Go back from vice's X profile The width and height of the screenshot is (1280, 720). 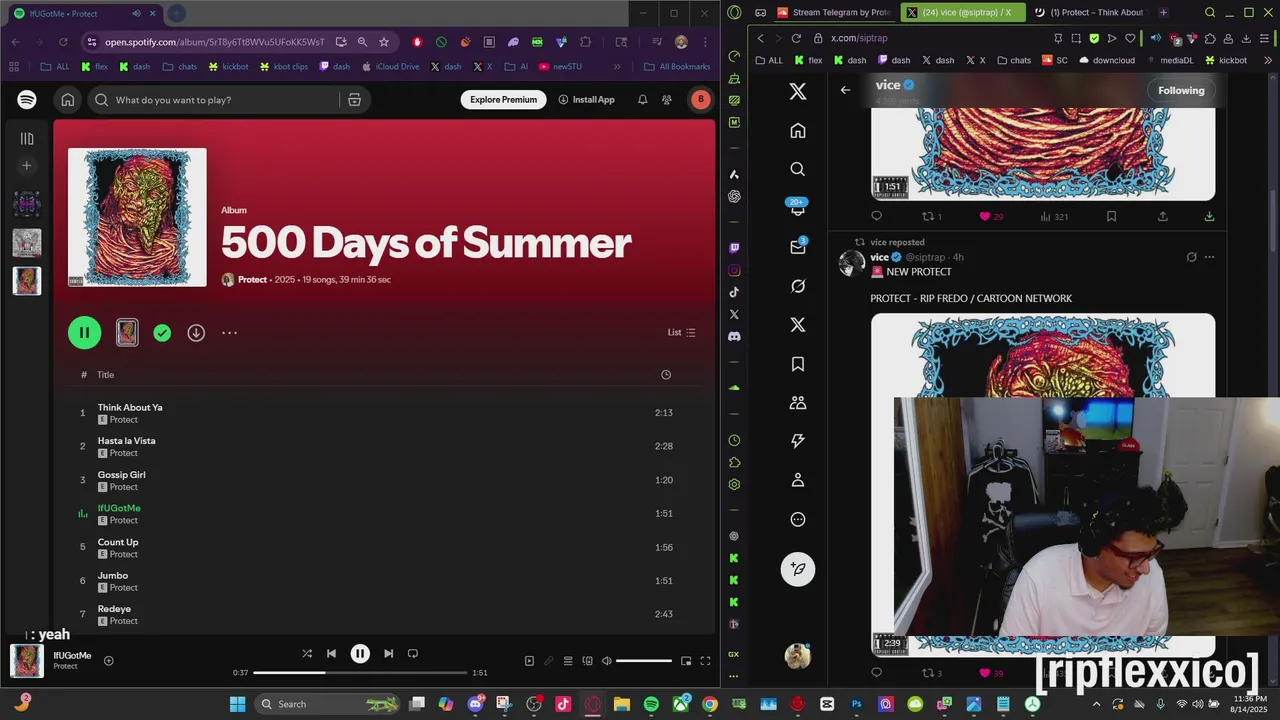coord(845,90)
